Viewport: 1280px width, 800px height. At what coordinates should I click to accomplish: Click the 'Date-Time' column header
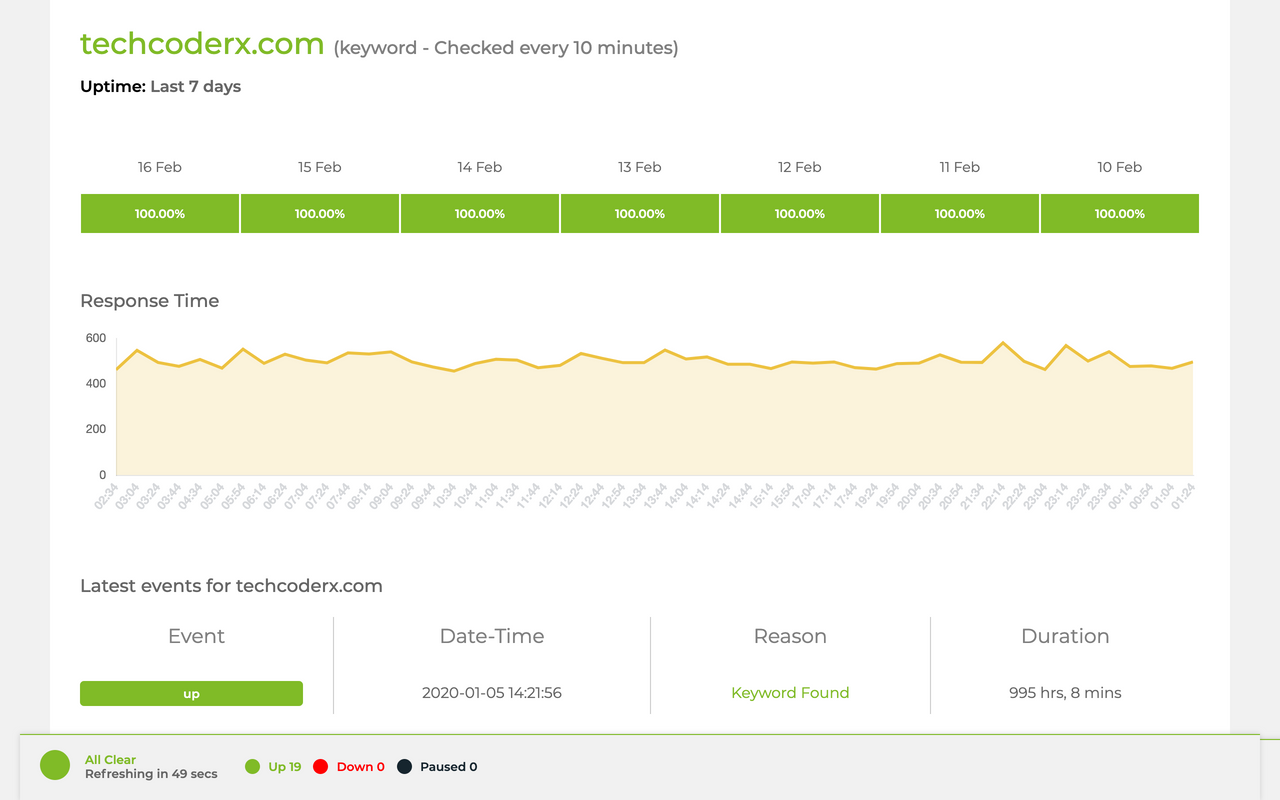click(x=492, y=636)
